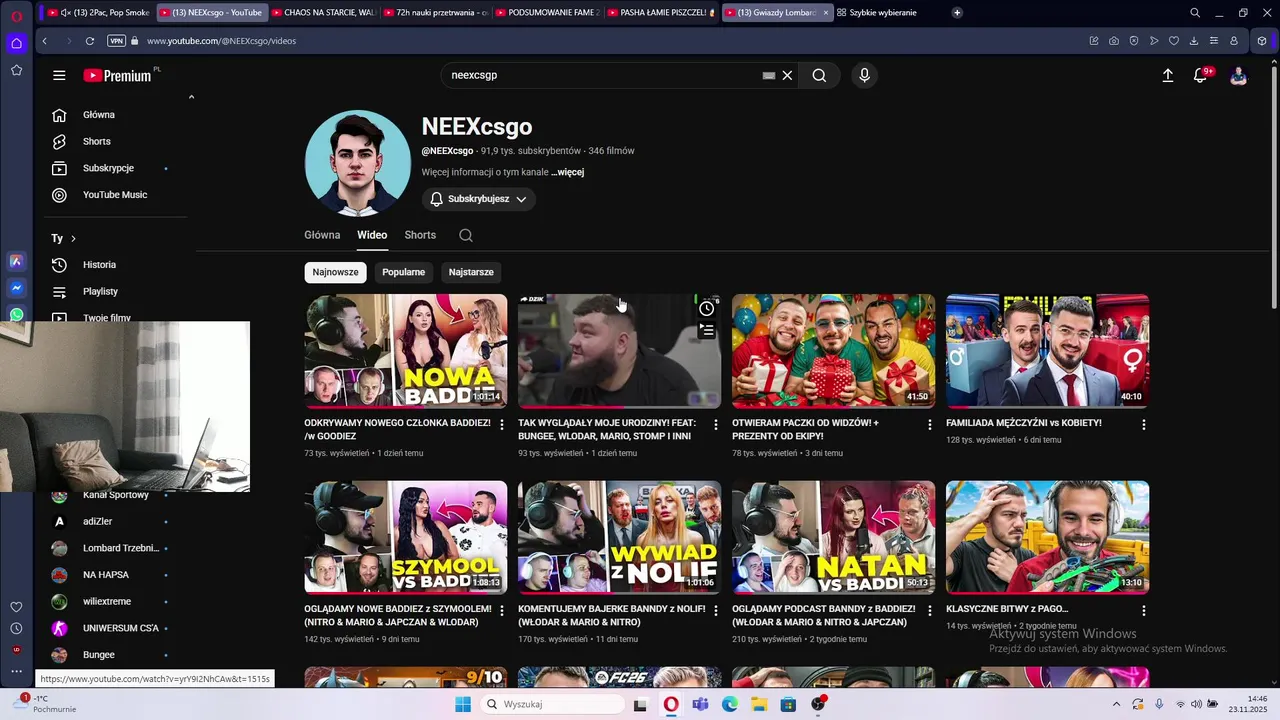Open options for SZYMOOL BADDIEZ video

pyautogui.click(x=502, y=610)
